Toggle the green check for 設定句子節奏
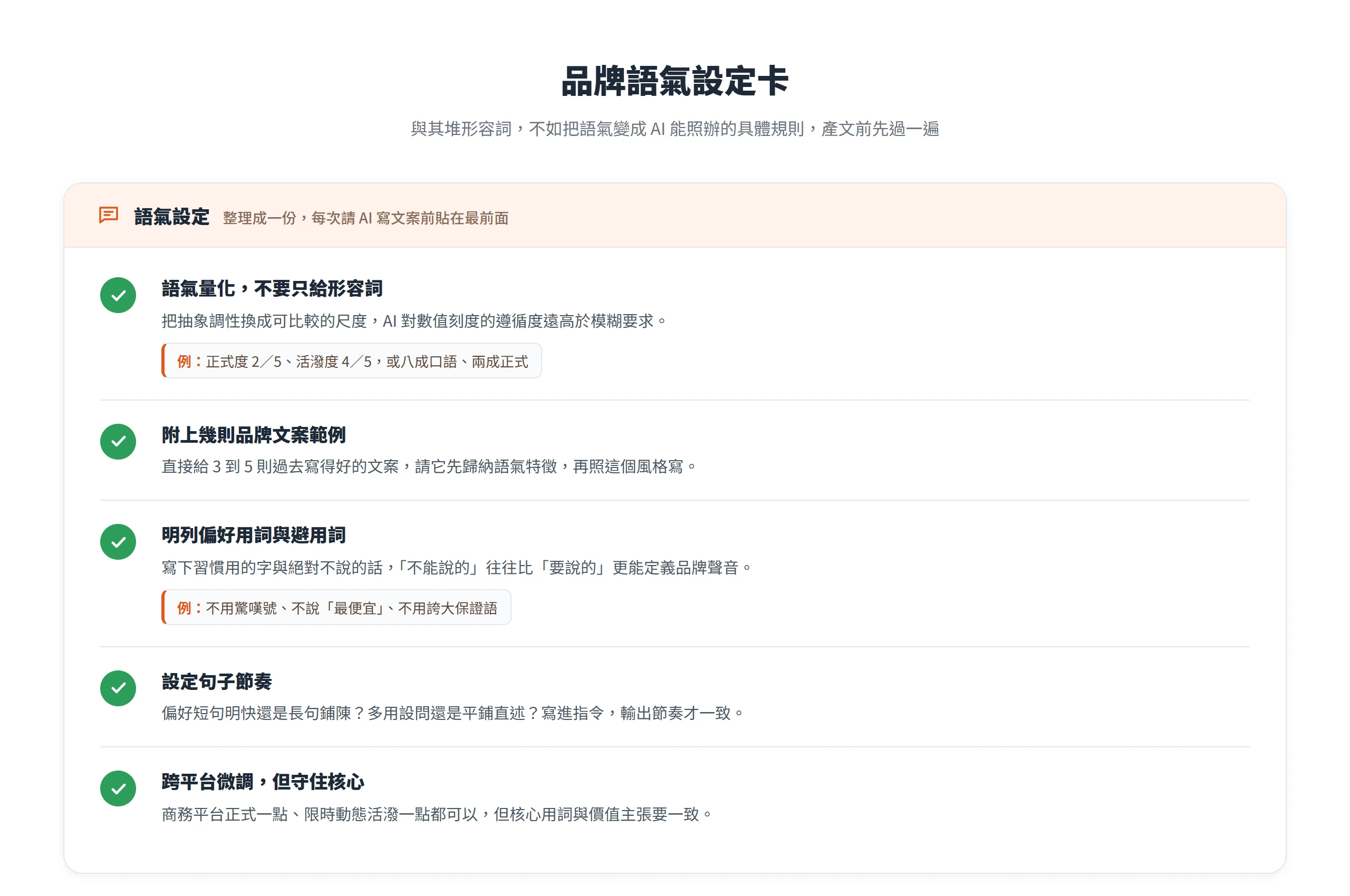The image size is (1350, 896). point(118,688)
